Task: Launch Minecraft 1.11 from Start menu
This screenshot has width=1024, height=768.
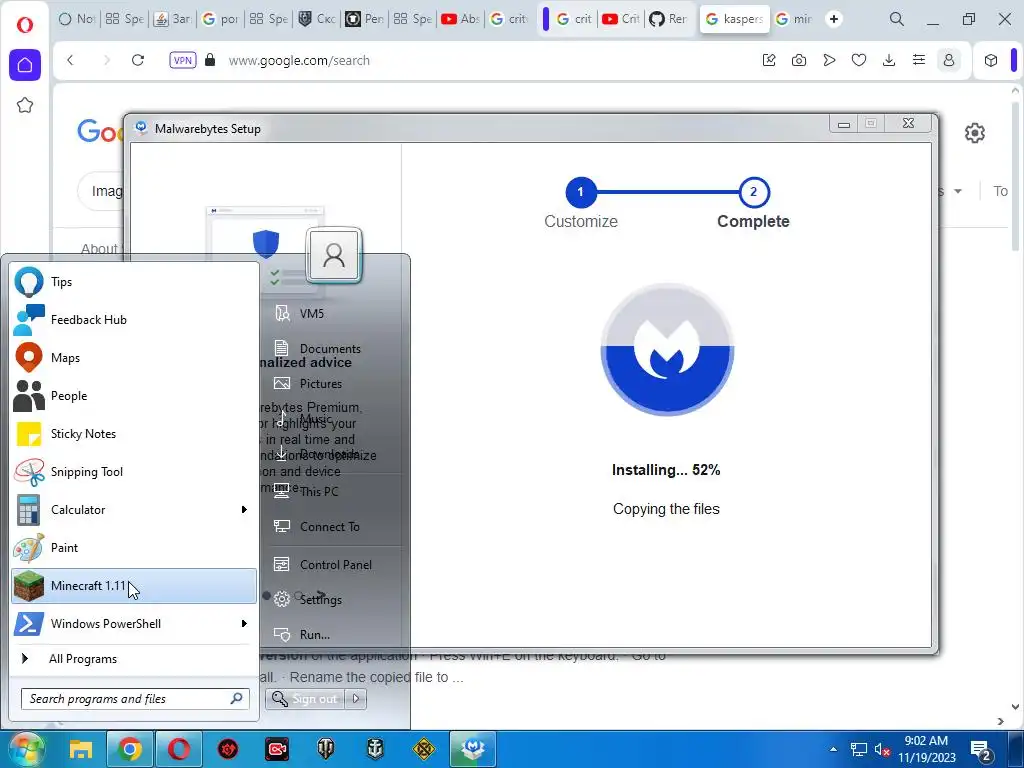Action: click(x=134, y=586)
